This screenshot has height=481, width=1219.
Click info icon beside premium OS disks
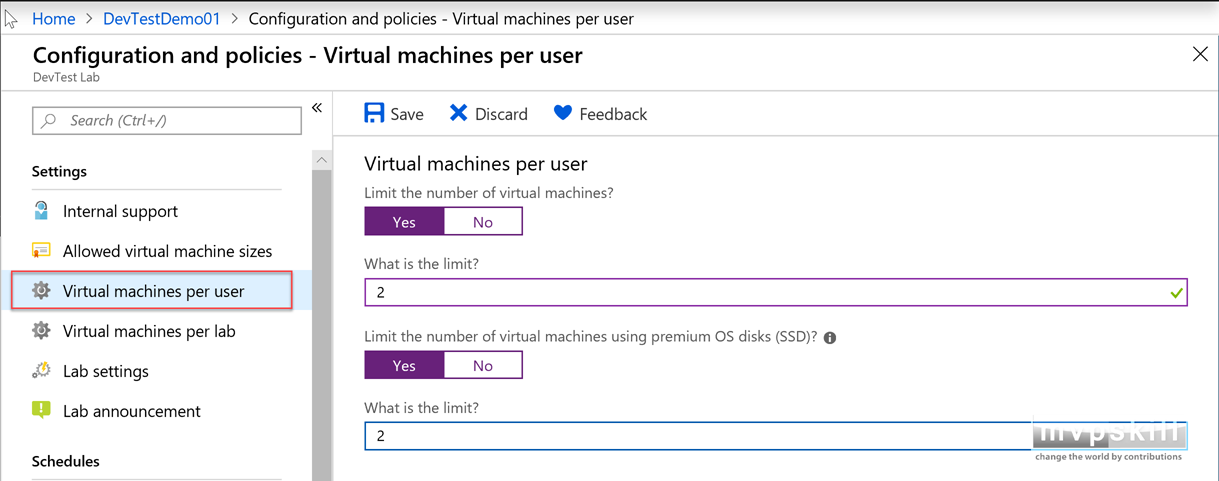pos(829,338)
